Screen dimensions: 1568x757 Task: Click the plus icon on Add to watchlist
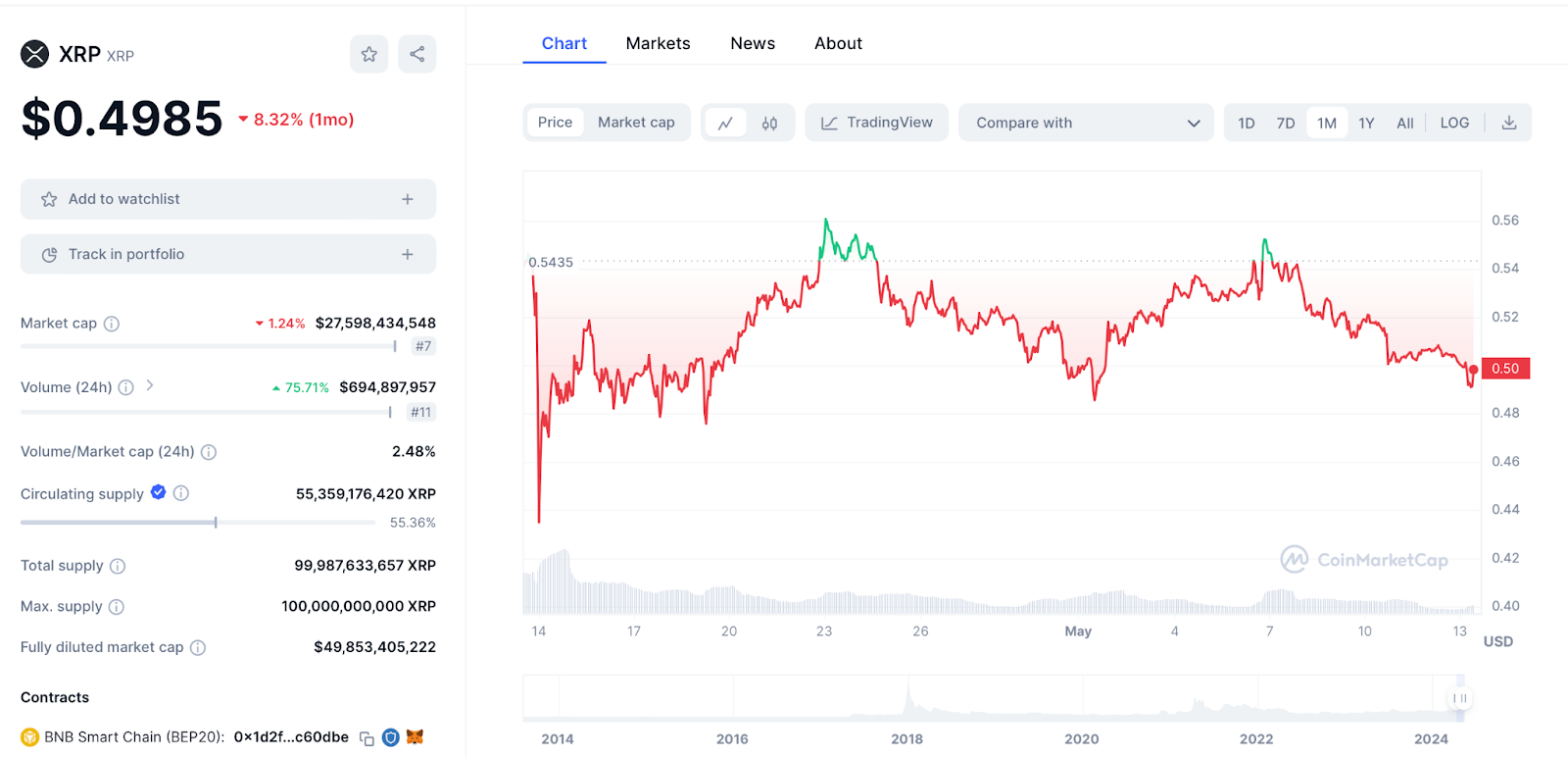point(408,199)
